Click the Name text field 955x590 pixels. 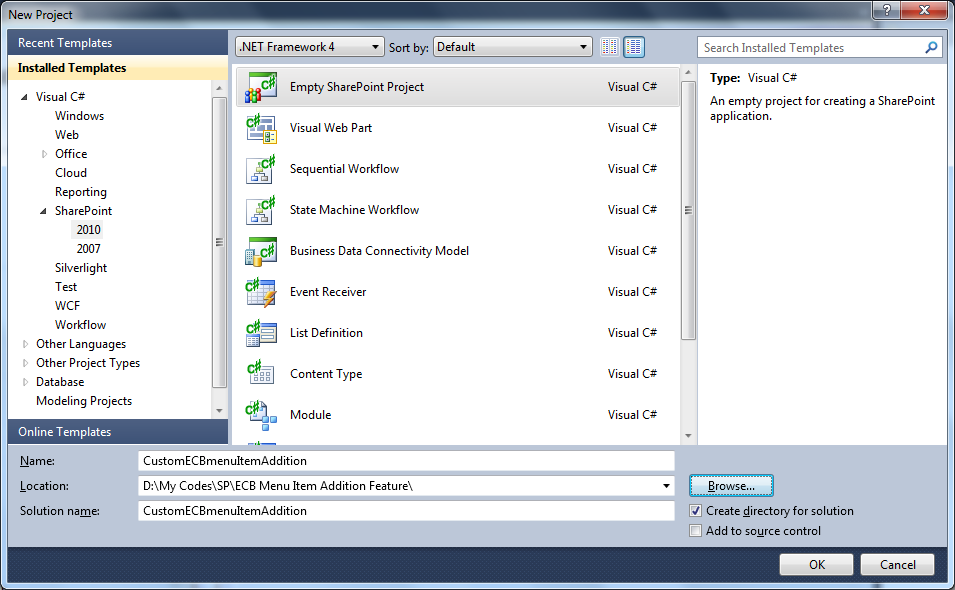tap(406, 461)
